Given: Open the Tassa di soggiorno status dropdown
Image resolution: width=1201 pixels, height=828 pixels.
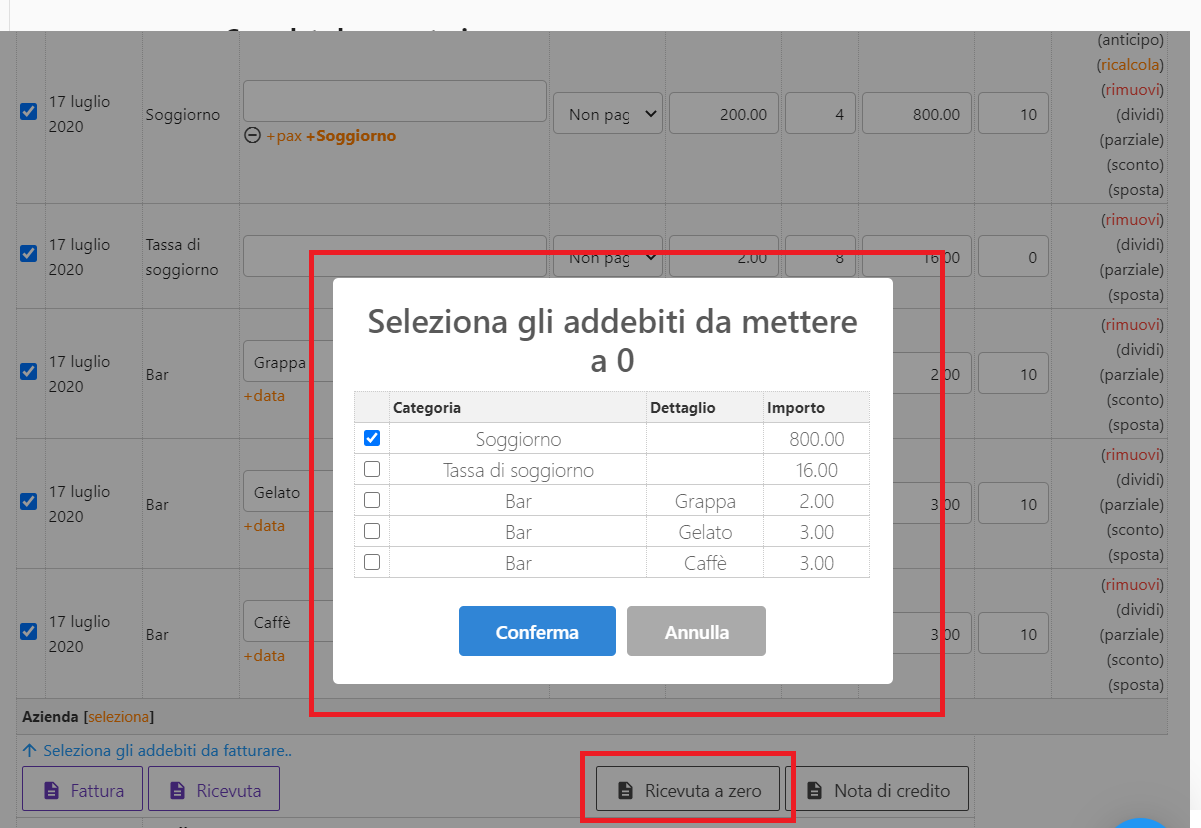Looking at the screenshot, I should coord(608,257).
